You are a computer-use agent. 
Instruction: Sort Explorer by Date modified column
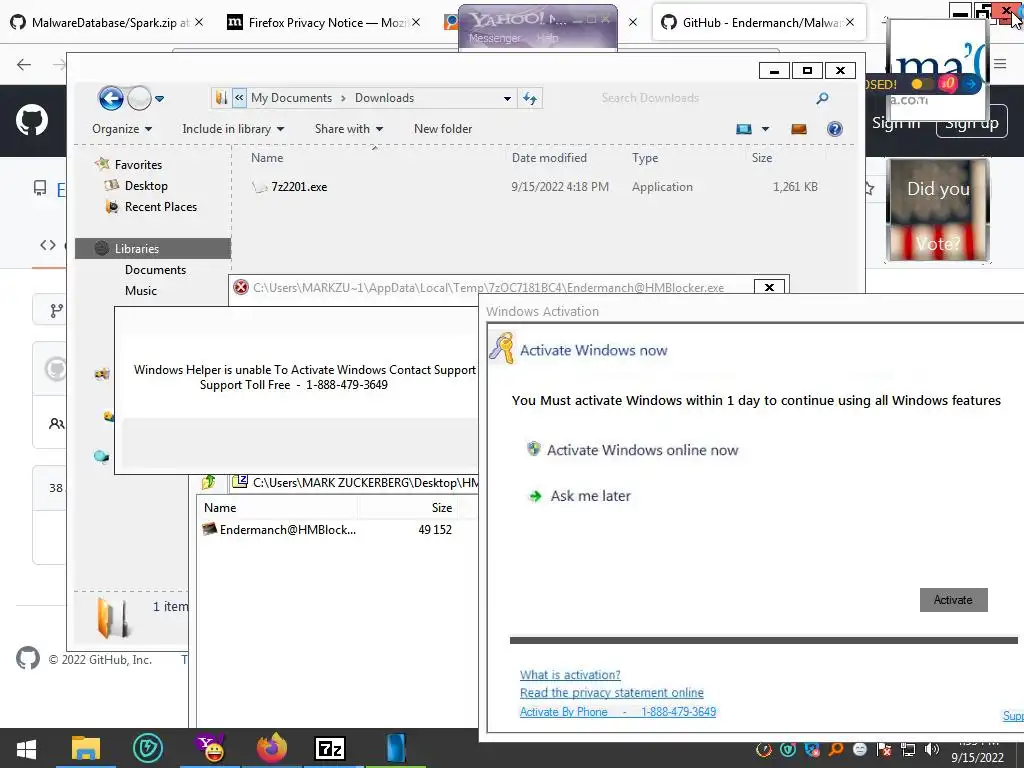click(x=549, y=157)
